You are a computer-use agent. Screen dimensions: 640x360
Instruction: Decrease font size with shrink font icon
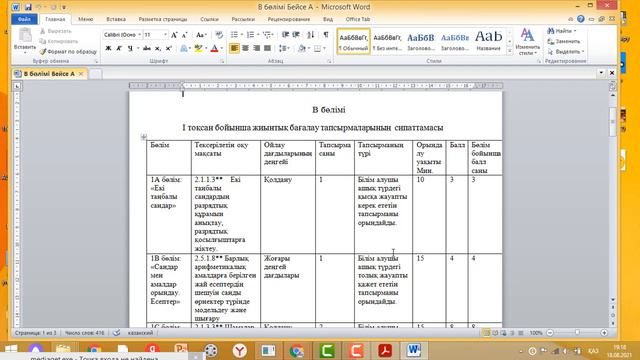[184, 35]
